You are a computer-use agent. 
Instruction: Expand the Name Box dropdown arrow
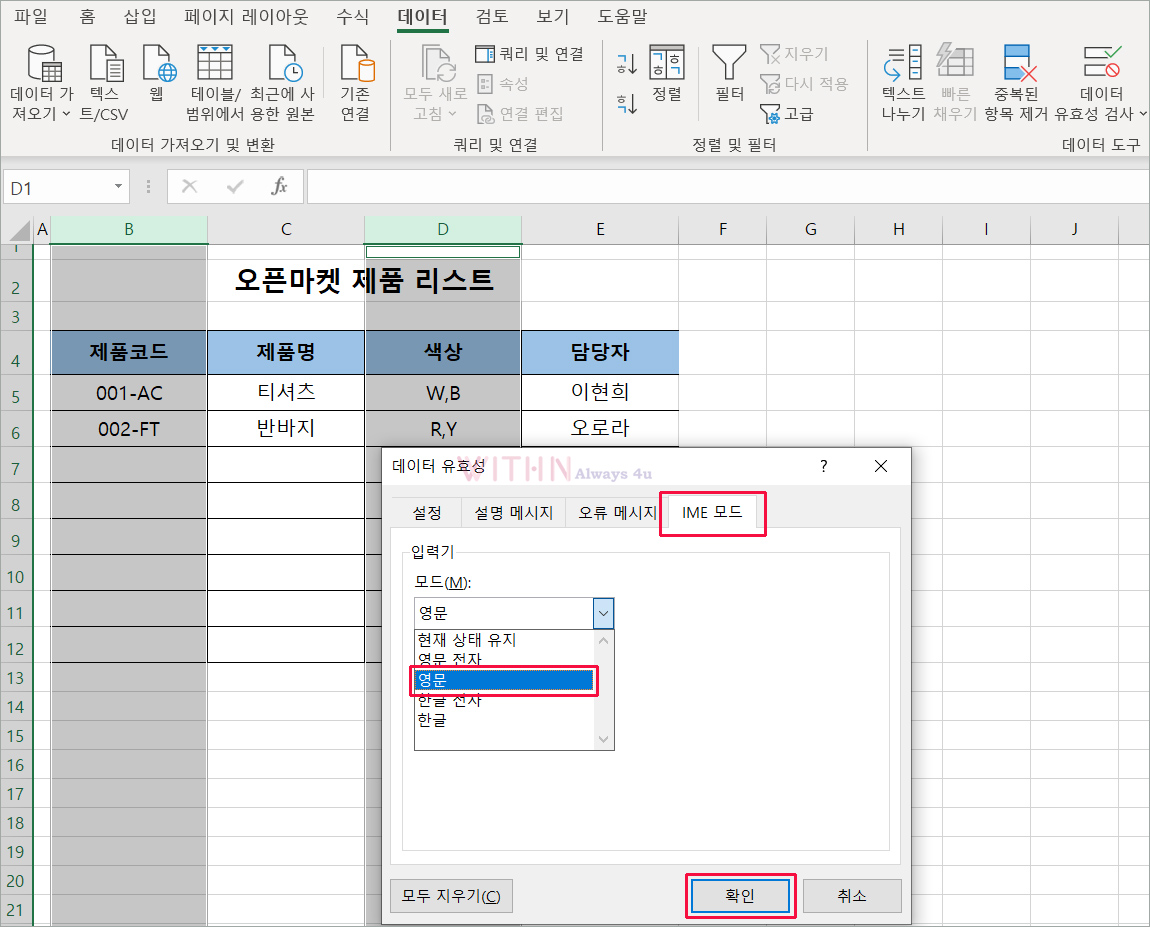click(118, 186)
